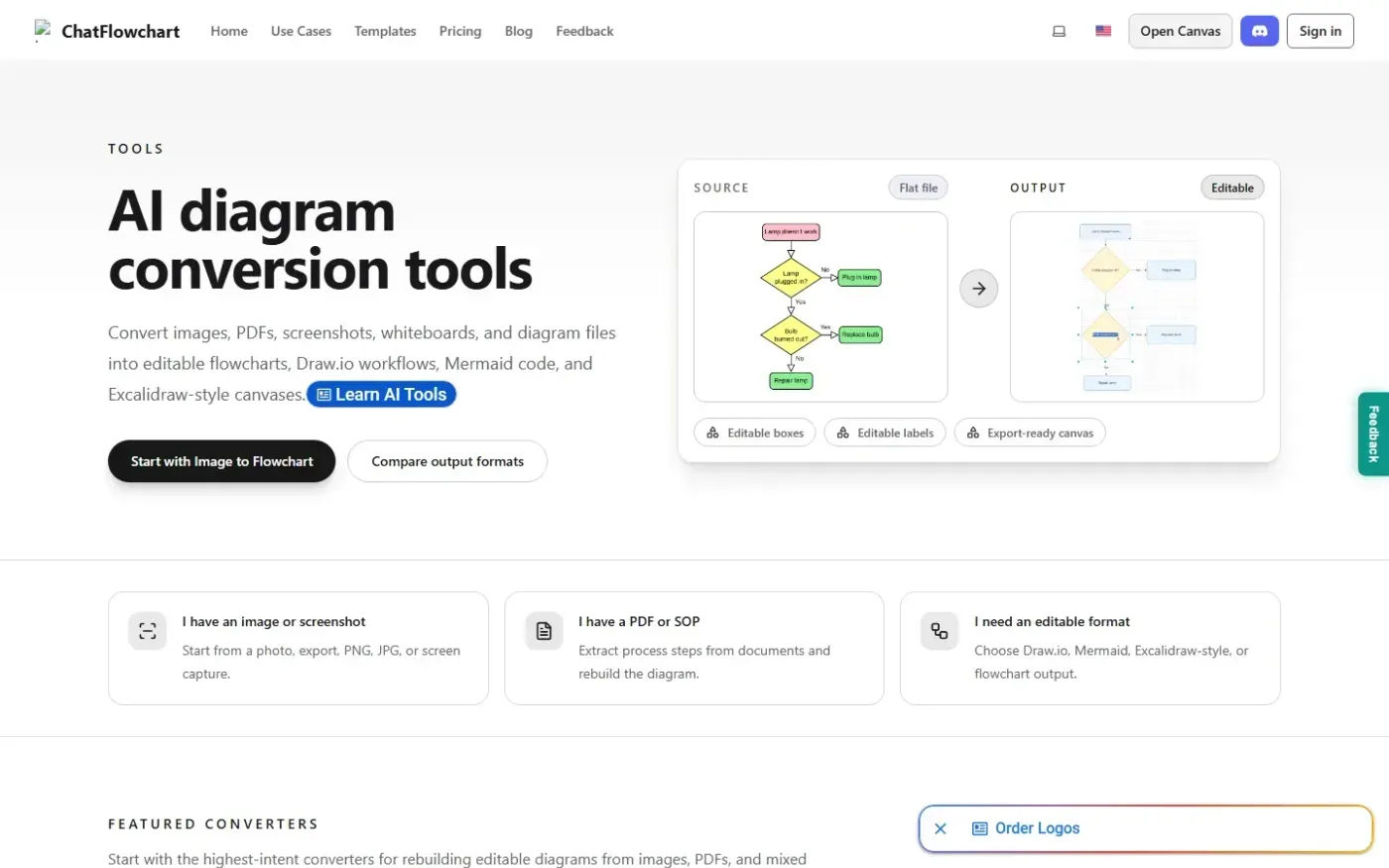The width and height of the screenshot is (1389, 868).
Task: Open Feedback in the top navigation
Action: (584, 31)
